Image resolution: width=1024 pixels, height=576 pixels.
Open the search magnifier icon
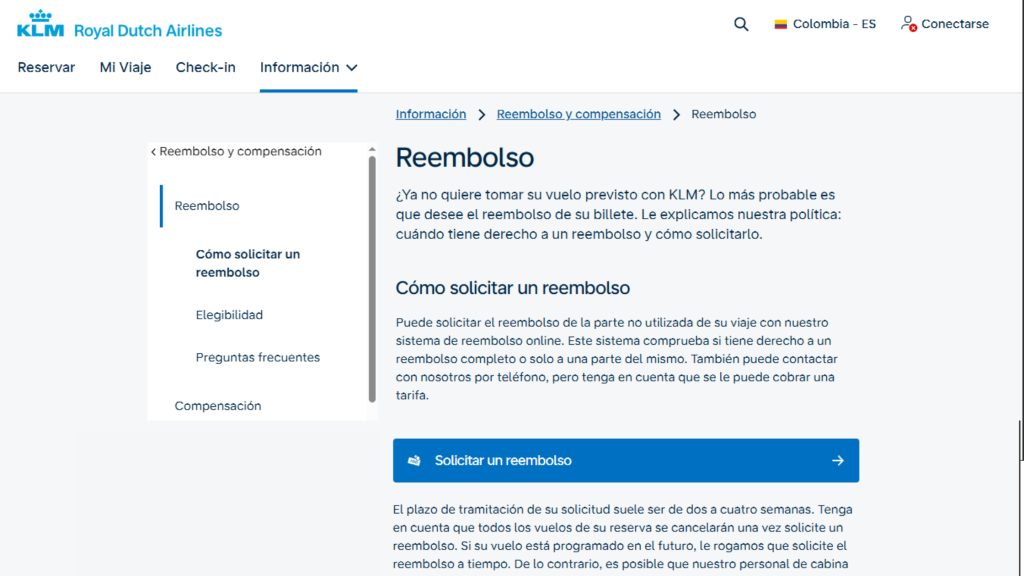click(x=741, y=24)
